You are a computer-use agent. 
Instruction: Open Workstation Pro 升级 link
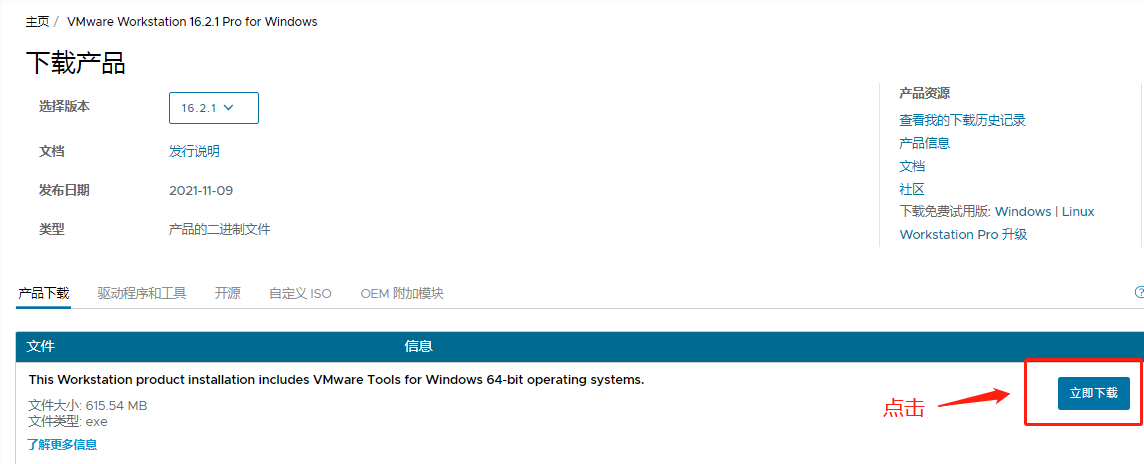963,234
